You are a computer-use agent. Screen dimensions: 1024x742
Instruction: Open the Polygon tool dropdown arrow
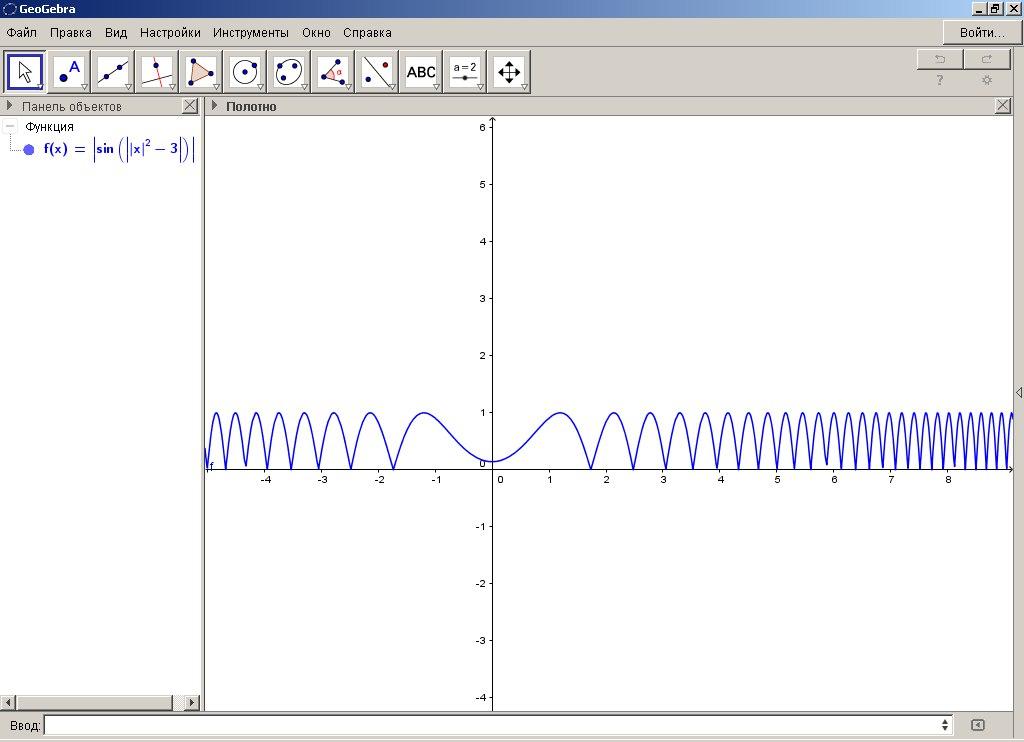pyautogui.click(x=216, y=87)
